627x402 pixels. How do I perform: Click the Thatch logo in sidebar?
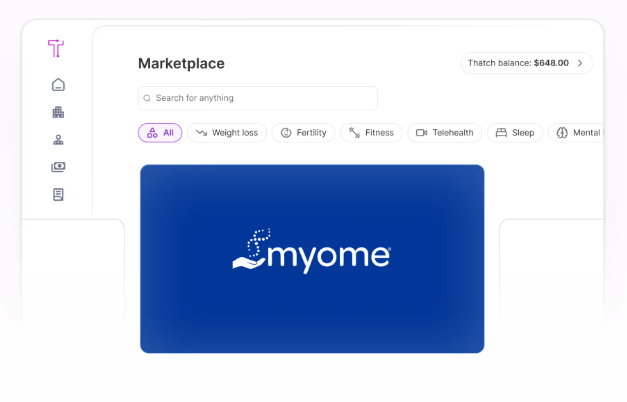tap(56, 48)
